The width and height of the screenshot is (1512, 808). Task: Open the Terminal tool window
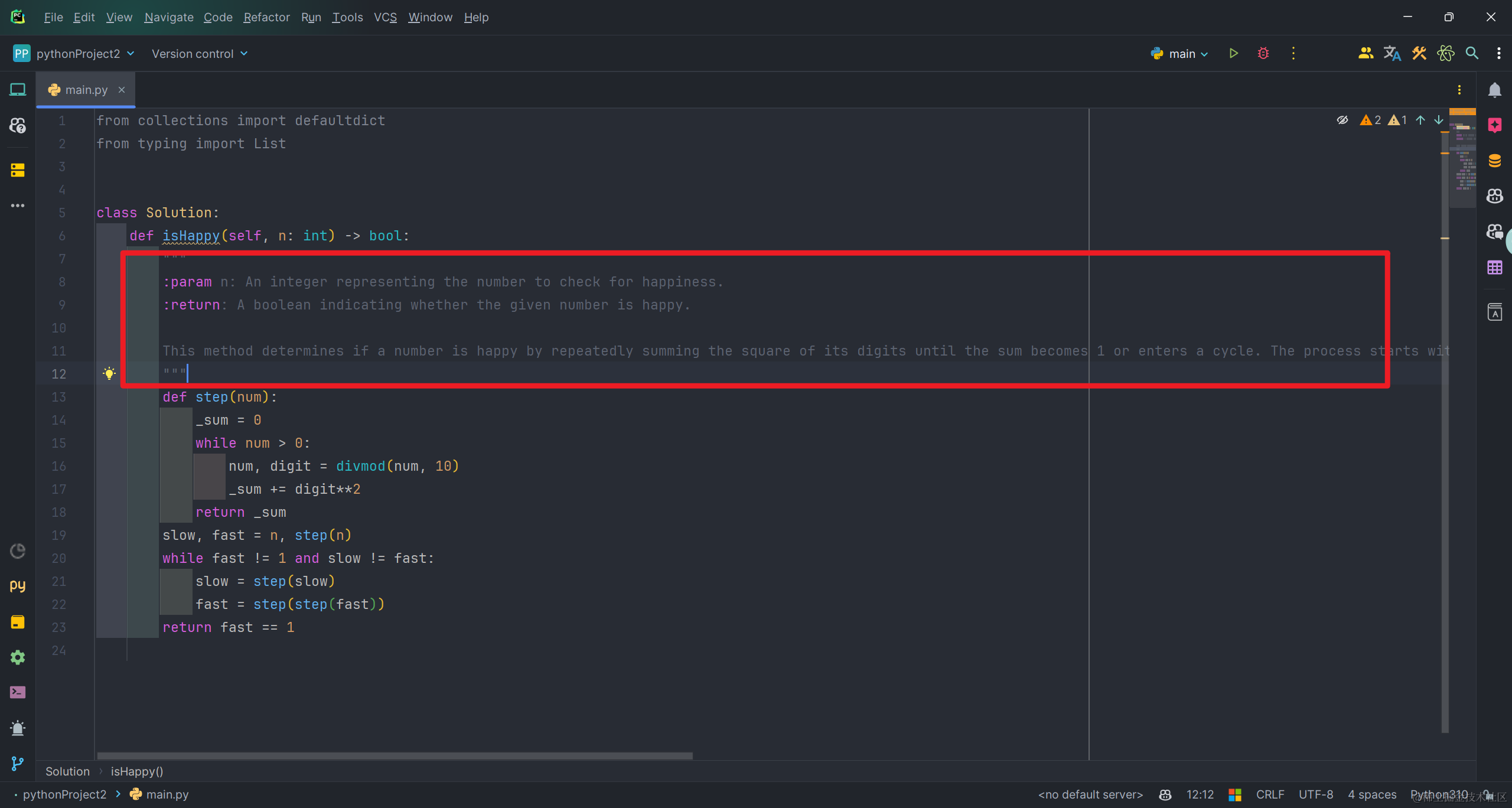[17, 692]
